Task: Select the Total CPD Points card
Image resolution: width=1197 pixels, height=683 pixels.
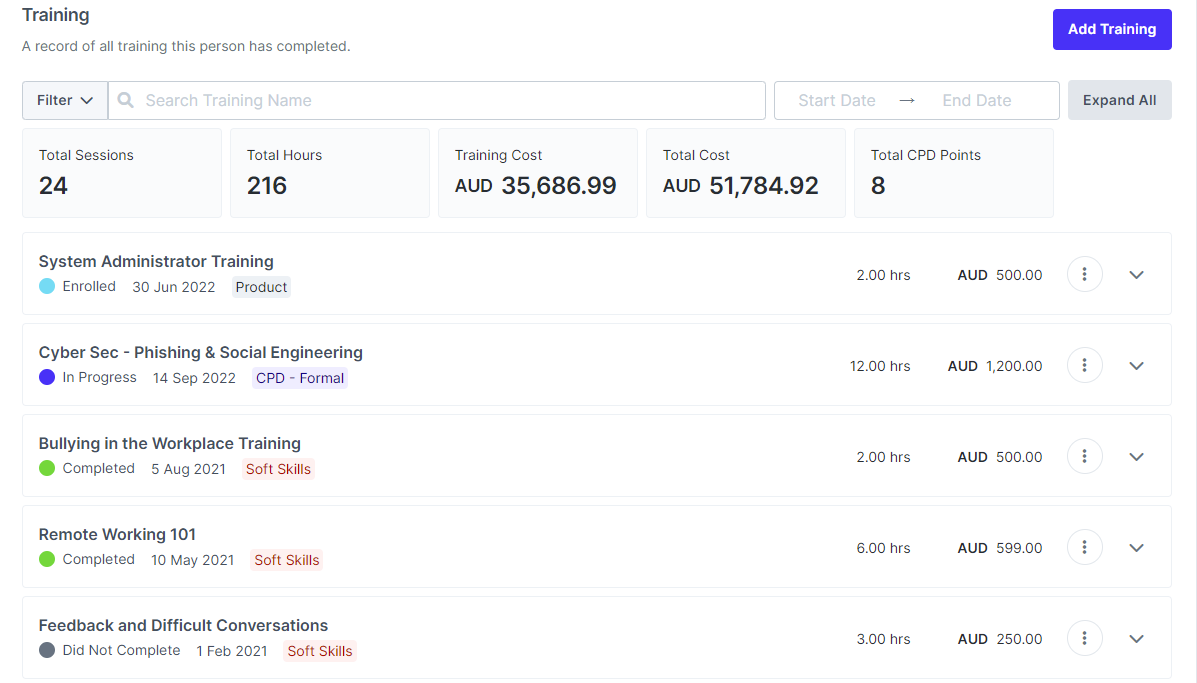Action: (953, 172)
